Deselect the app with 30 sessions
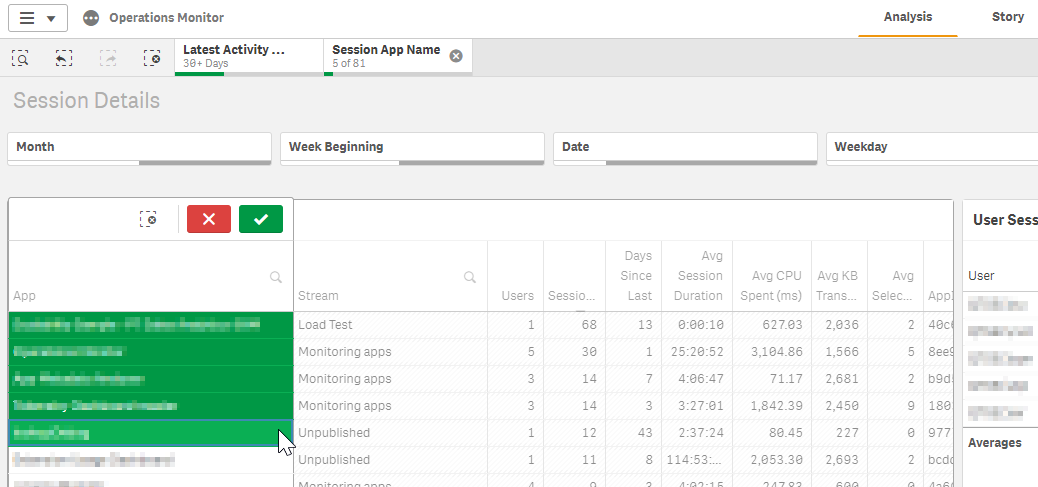 (151, 352)
